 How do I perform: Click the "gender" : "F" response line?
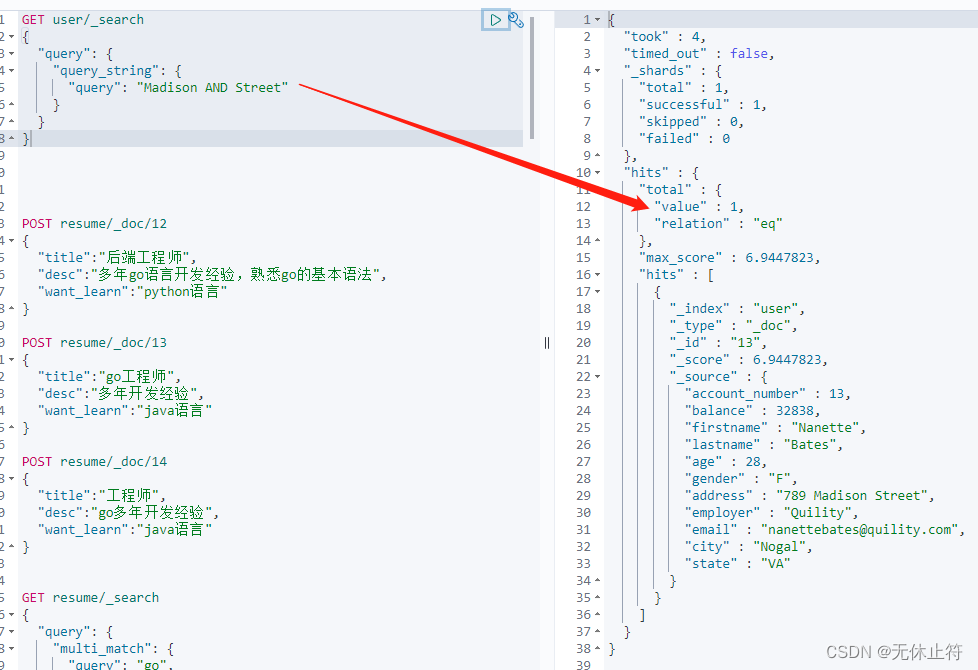click(741, 479)
